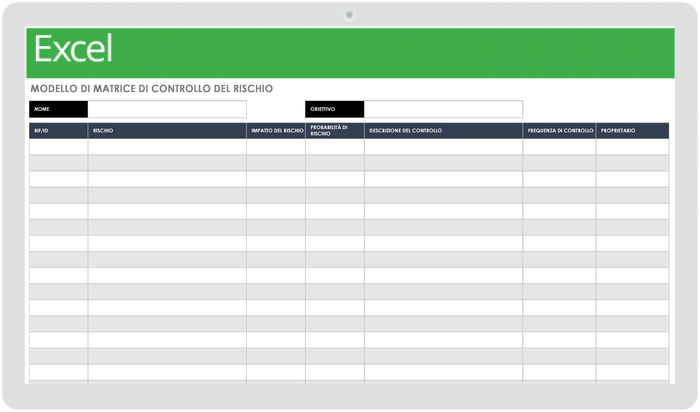
Task: Select the IMPATTO DEL RISCHIO header
Action: pyautogui.click(x=276, y=131)
